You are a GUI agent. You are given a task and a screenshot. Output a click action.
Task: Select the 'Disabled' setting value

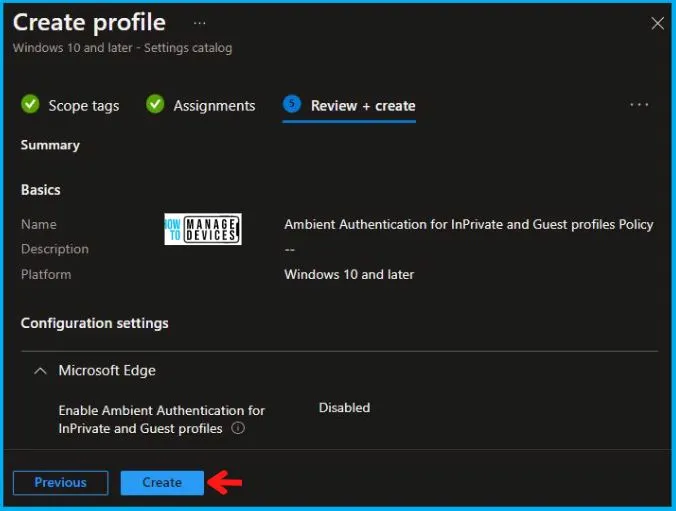point(344,408)
